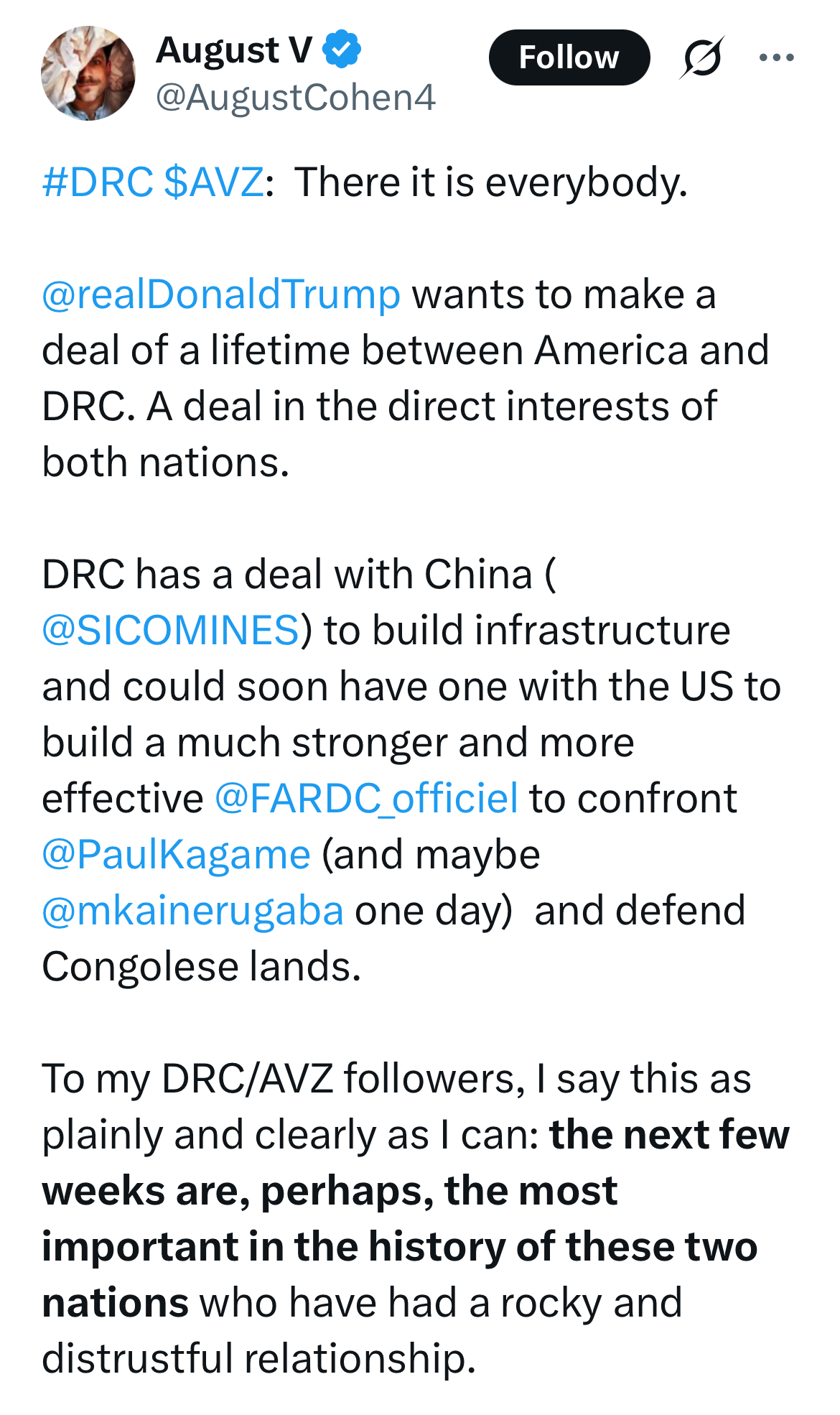Open the @SICOMINES mention
Image resolution: width=840 pixels, height=1415 pixels.
click(x=170, y=630)
